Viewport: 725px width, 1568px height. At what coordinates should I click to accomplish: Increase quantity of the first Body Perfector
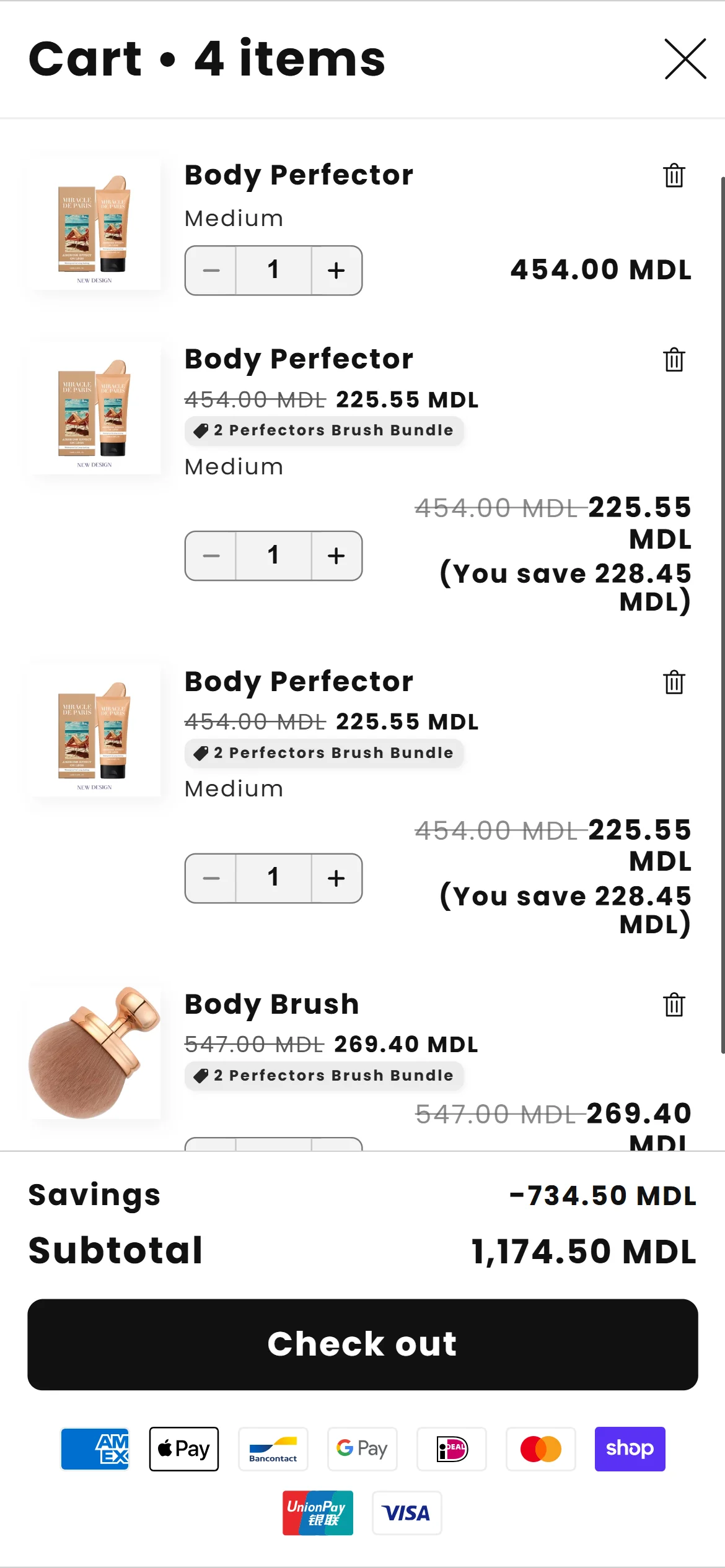(336, 271)
